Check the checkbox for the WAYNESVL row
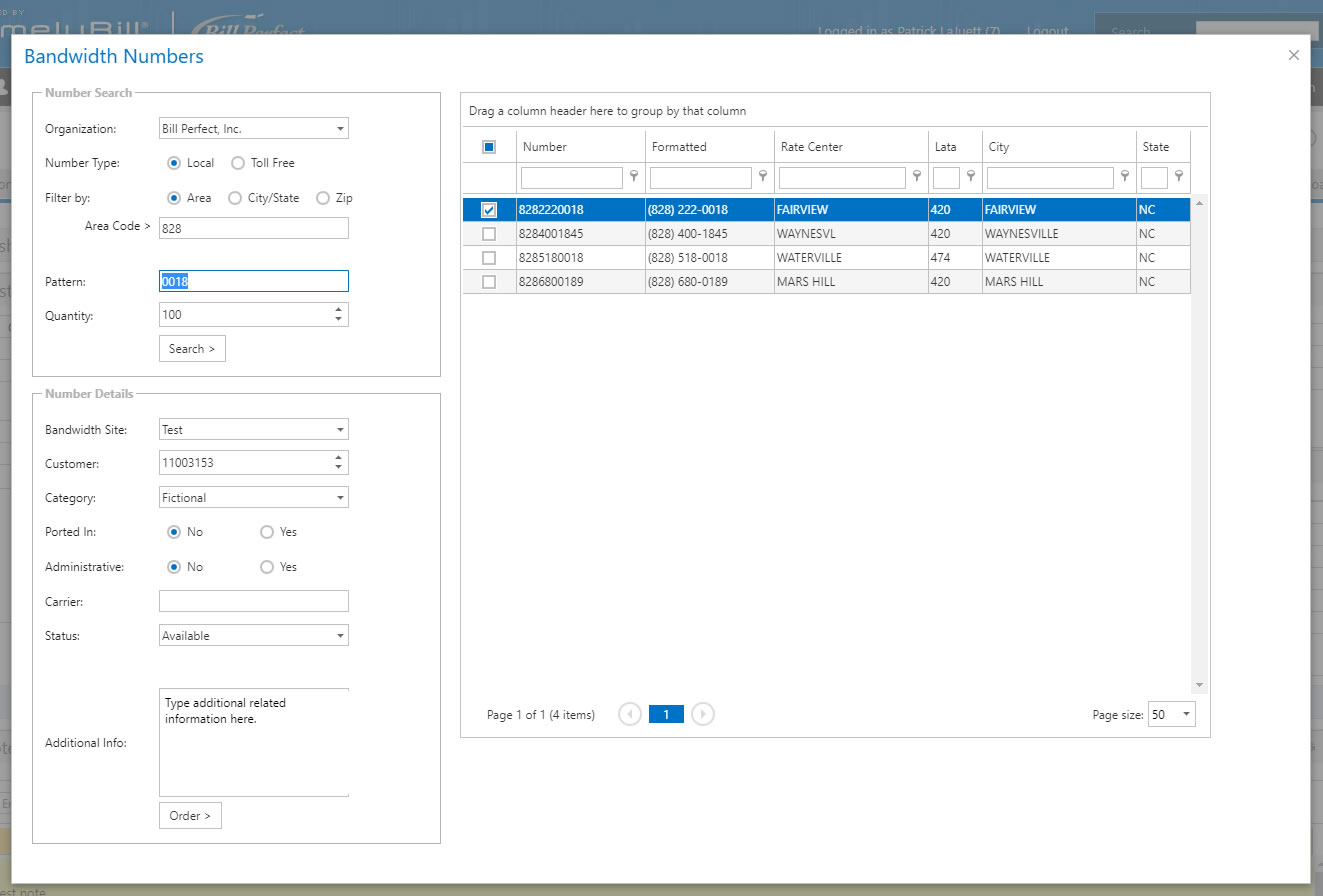This screenshot has width=1323, height=896. (x=488, y=233)
